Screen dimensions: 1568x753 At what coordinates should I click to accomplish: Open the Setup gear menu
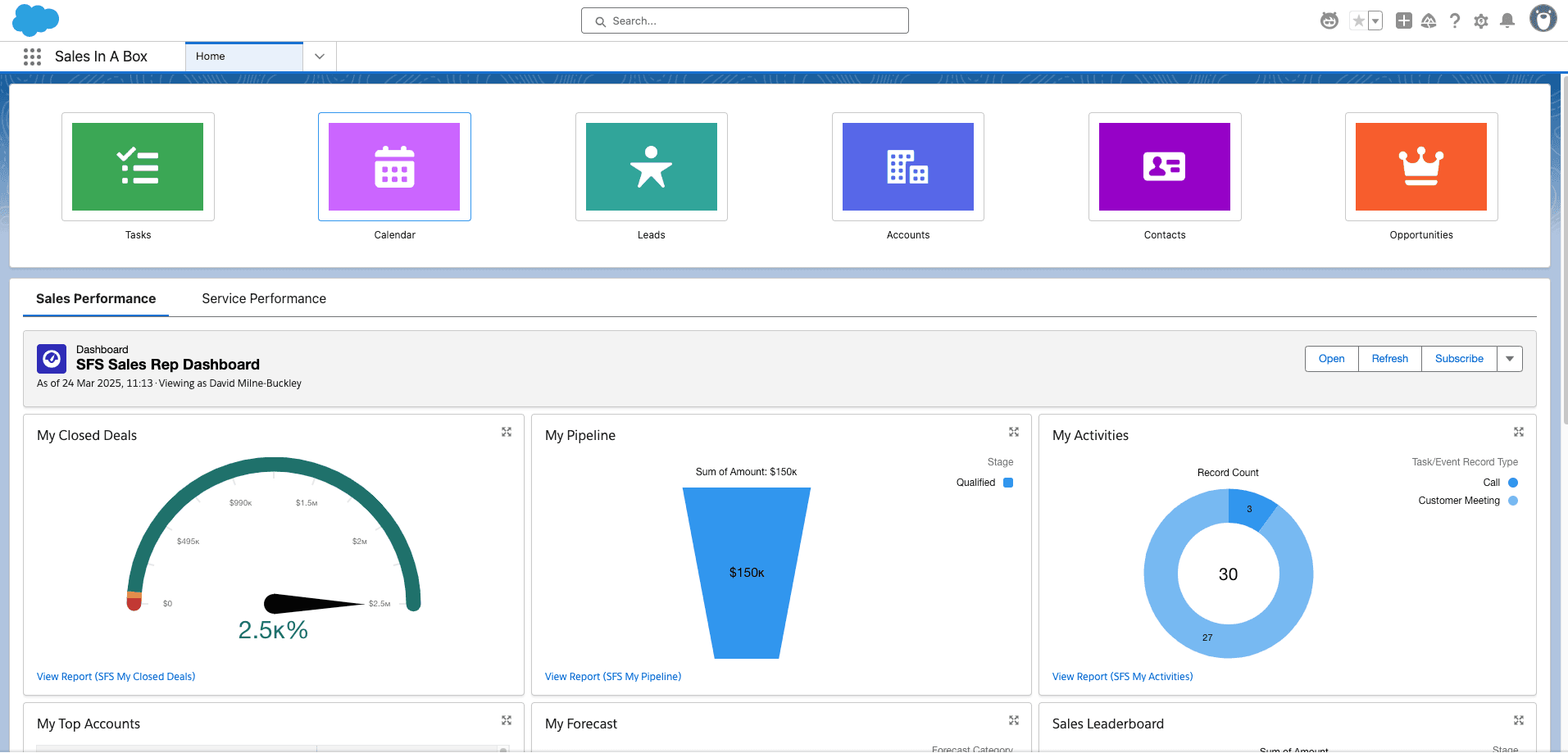point(1481,20)
